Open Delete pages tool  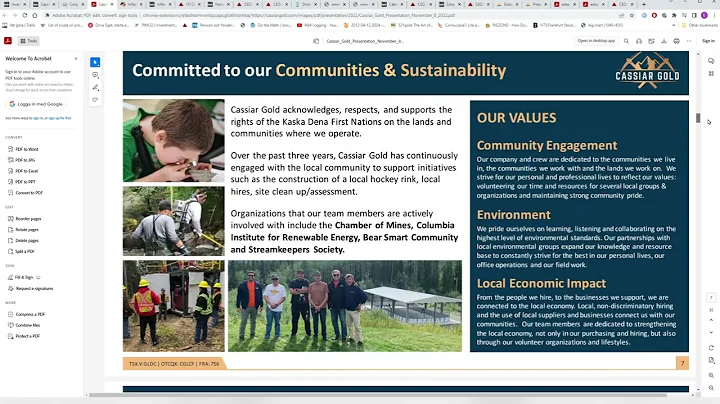[x=23, y=241]
